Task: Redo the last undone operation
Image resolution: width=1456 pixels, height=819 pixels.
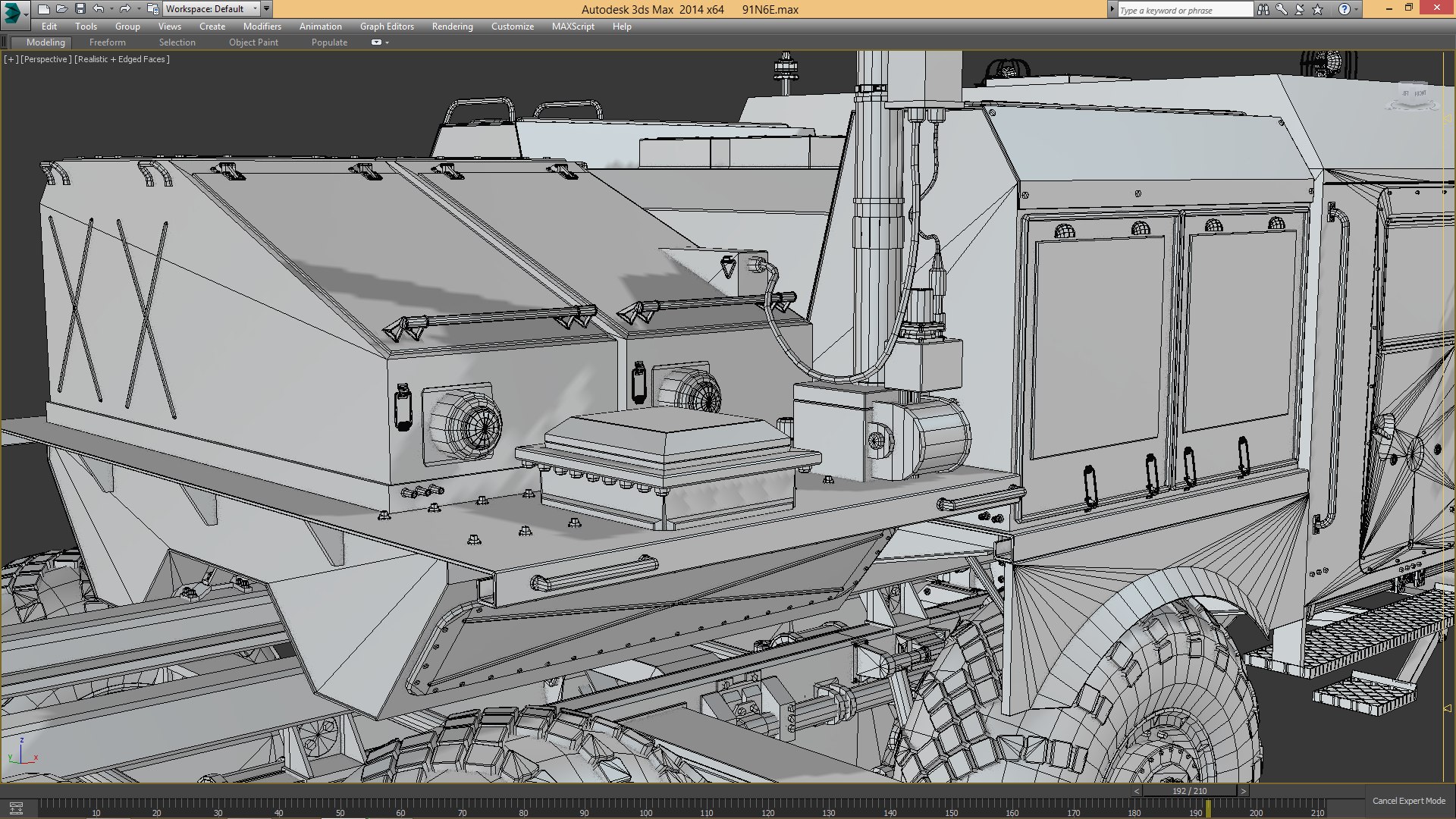Action: 125,9
